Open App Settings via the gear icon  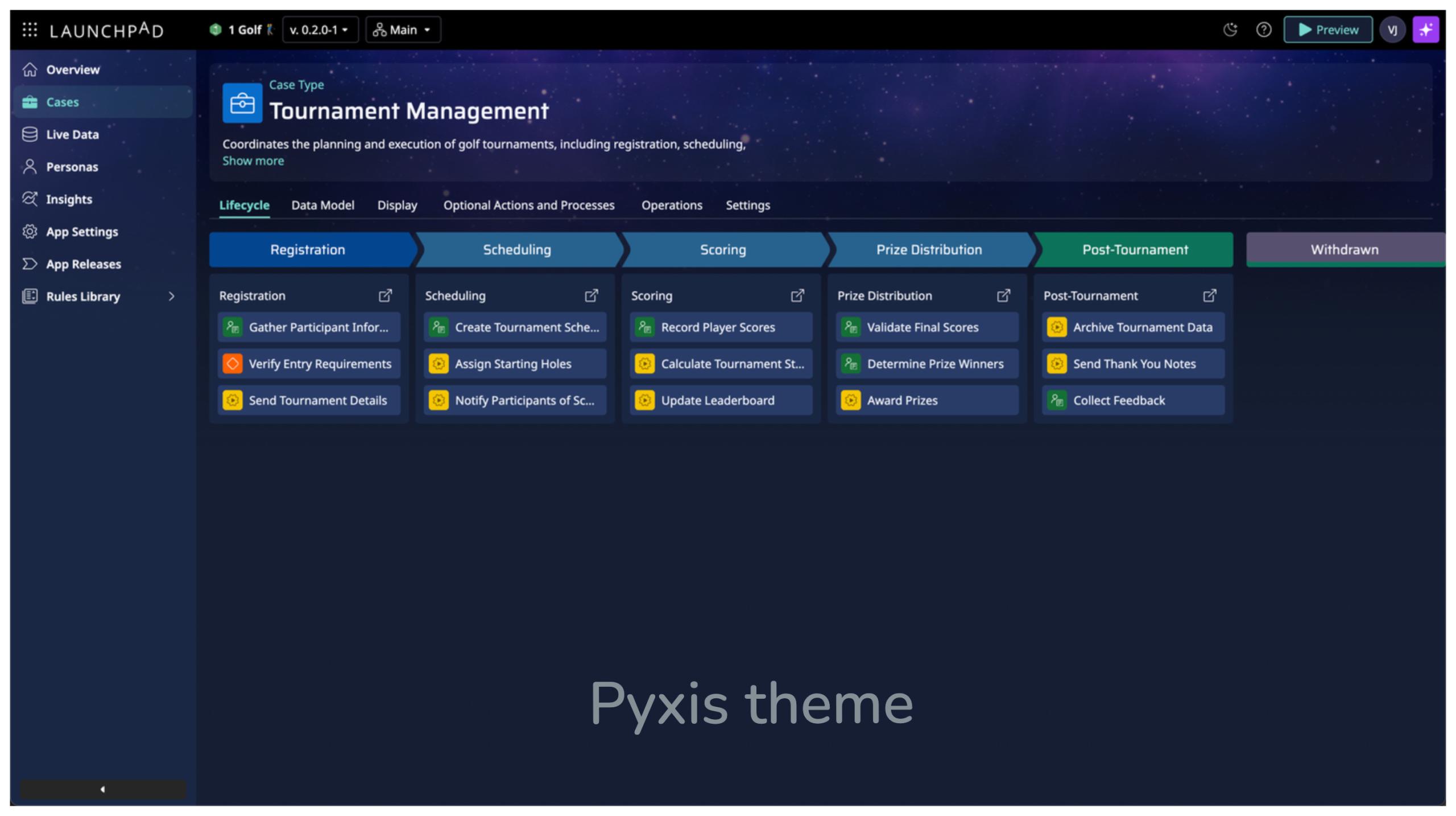click(x=30, y=232)
